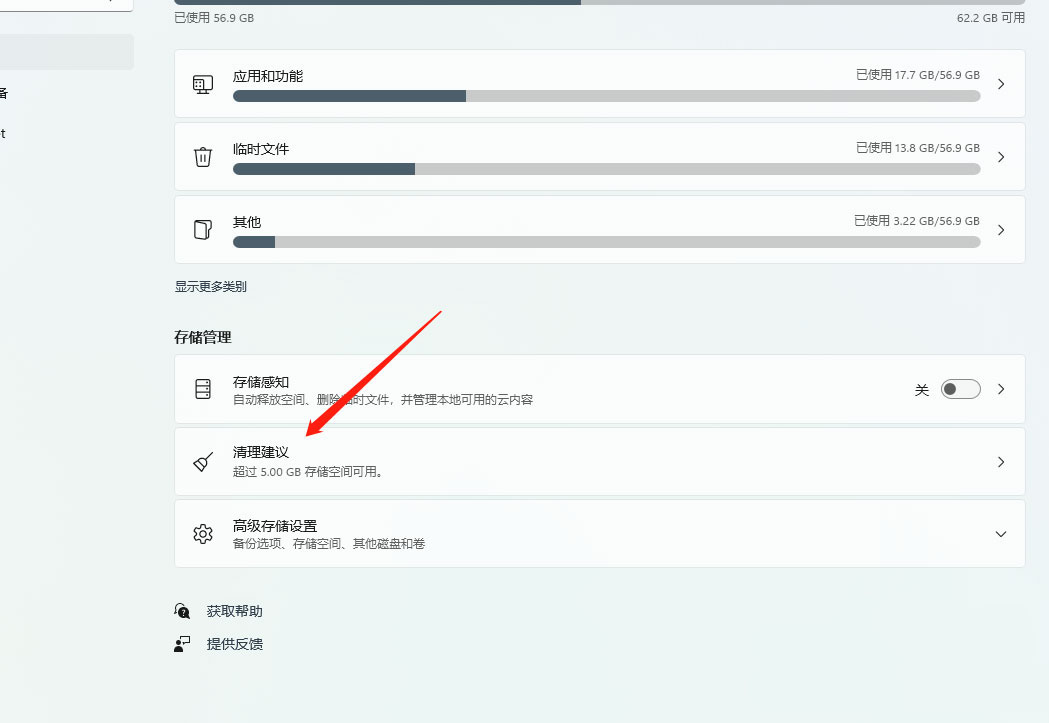1049x723 pixels.
Task: Open Storage Sense chevron arrow
Action: 1001,389
